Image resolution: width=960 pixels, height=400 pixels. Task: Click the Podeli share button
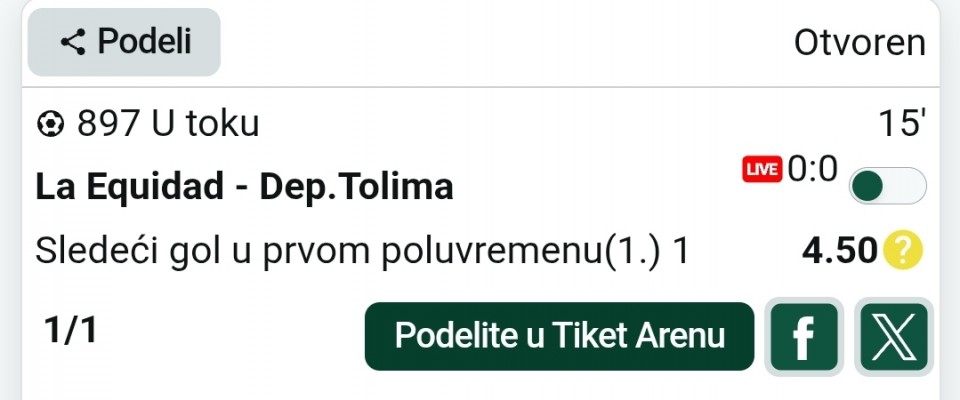(x=124, y=42)
